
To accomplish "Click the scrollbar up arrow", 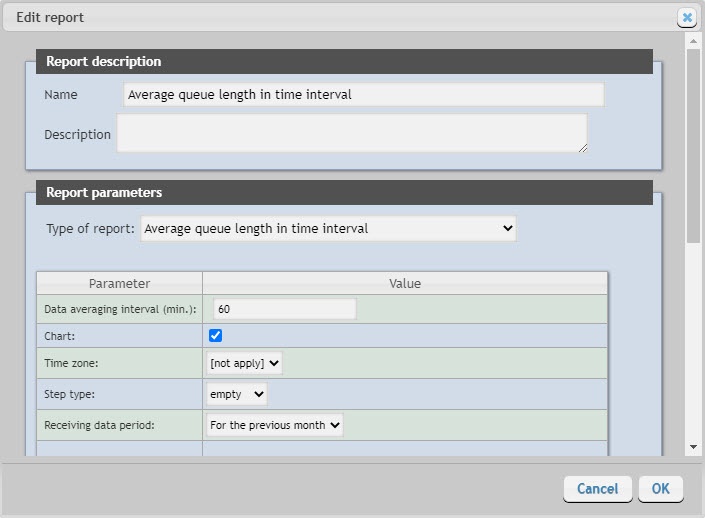I will (x=693, y=40).
